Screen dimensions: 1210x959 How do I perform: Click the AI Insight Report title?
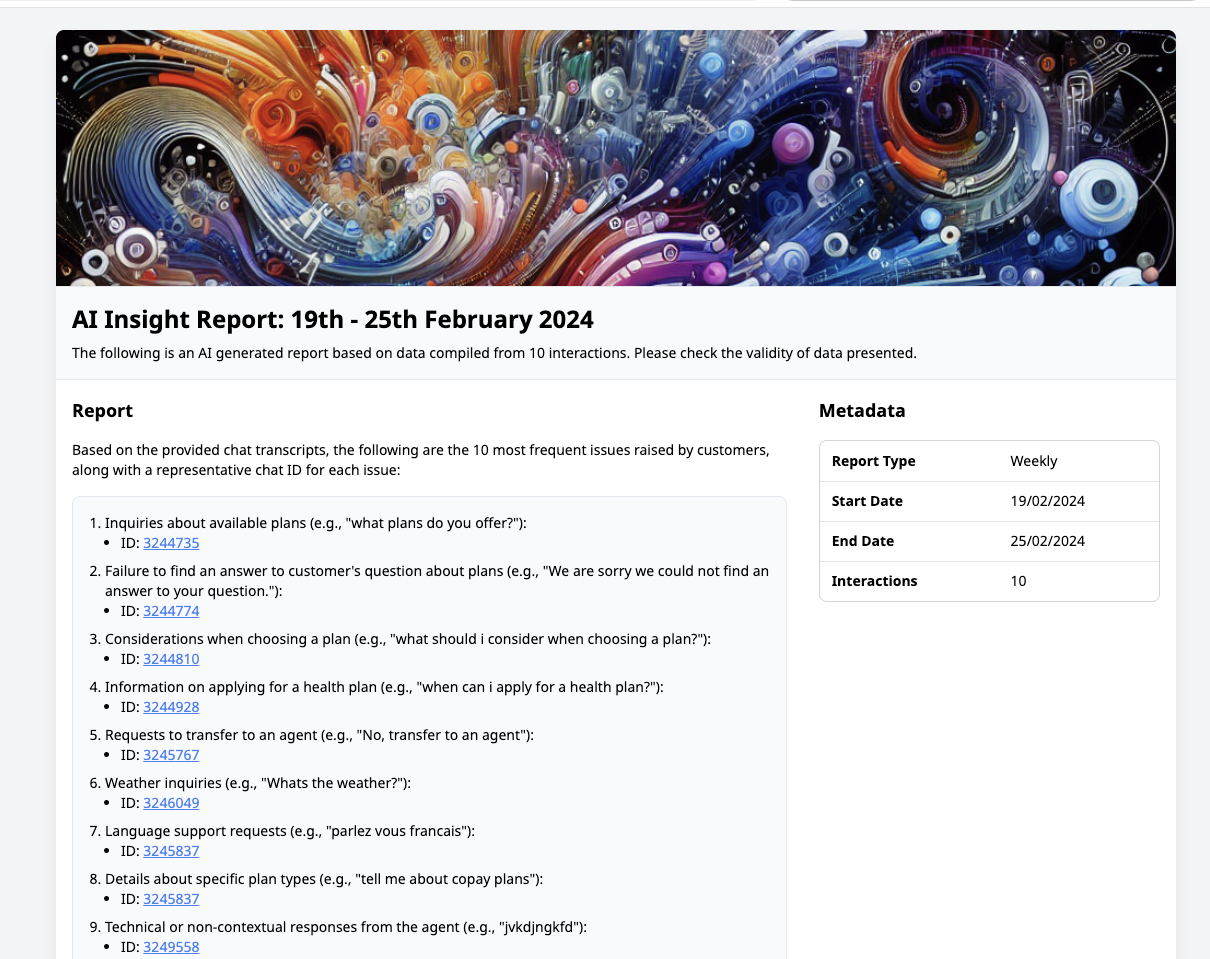click(x=332, y=320)
